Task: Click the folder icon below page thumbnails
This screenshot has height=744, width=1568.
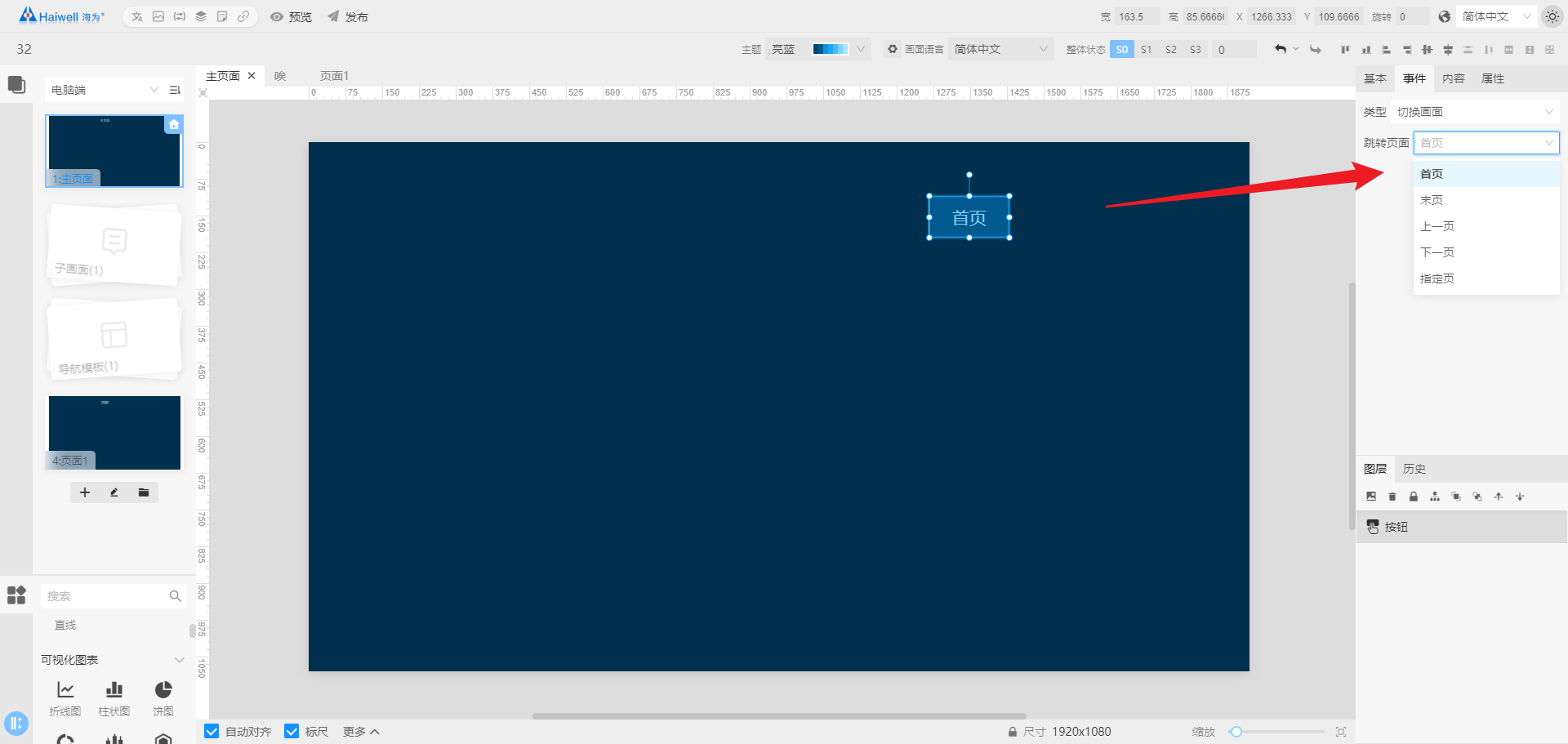Action: tap(144, 492)
